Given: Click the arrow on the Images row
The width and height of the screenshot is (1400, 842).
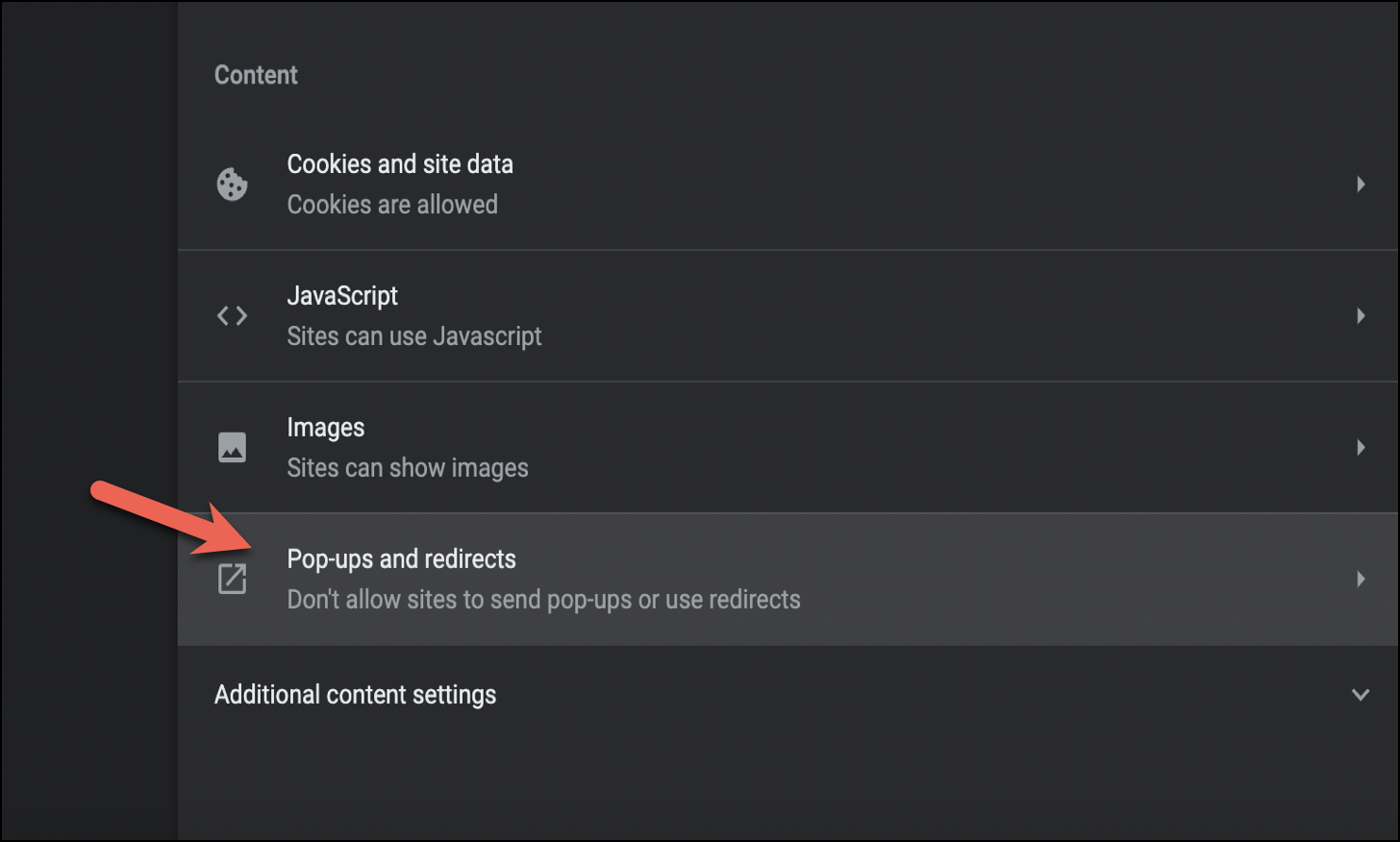Looking at the screenshot, I should 1361,447.
